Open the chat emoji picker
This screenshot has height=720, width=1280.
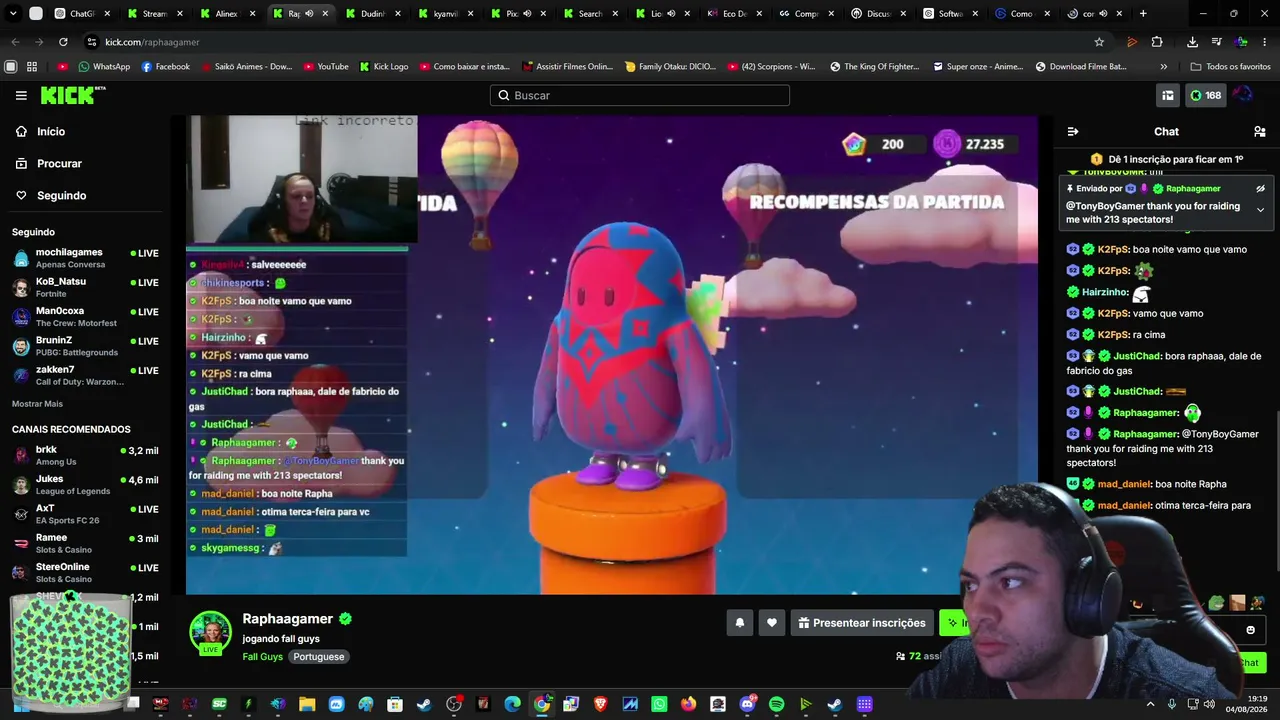pos(1250,630)
